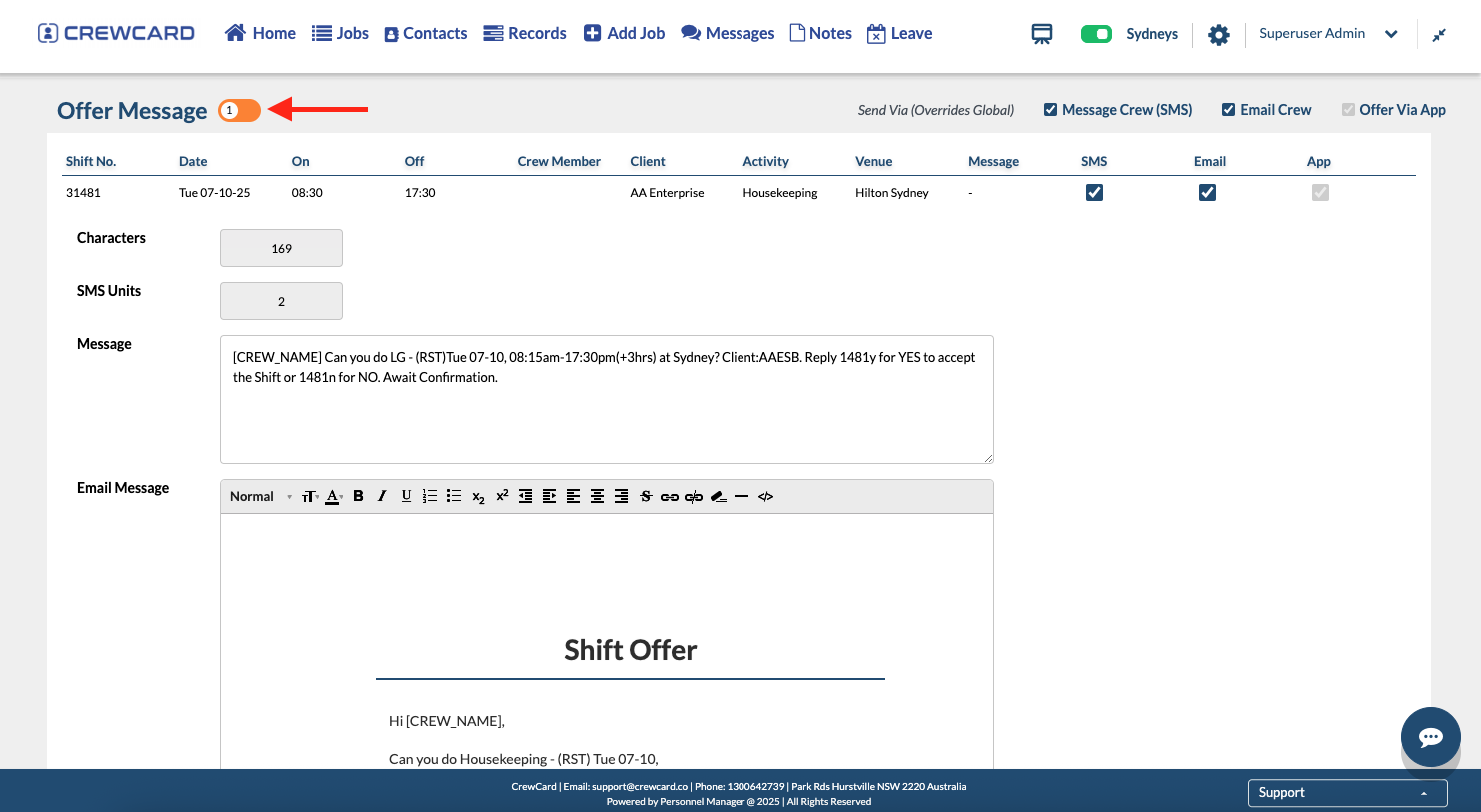
Task: Click the strikethrough formatting icon
Action: [x=645, y=496]
